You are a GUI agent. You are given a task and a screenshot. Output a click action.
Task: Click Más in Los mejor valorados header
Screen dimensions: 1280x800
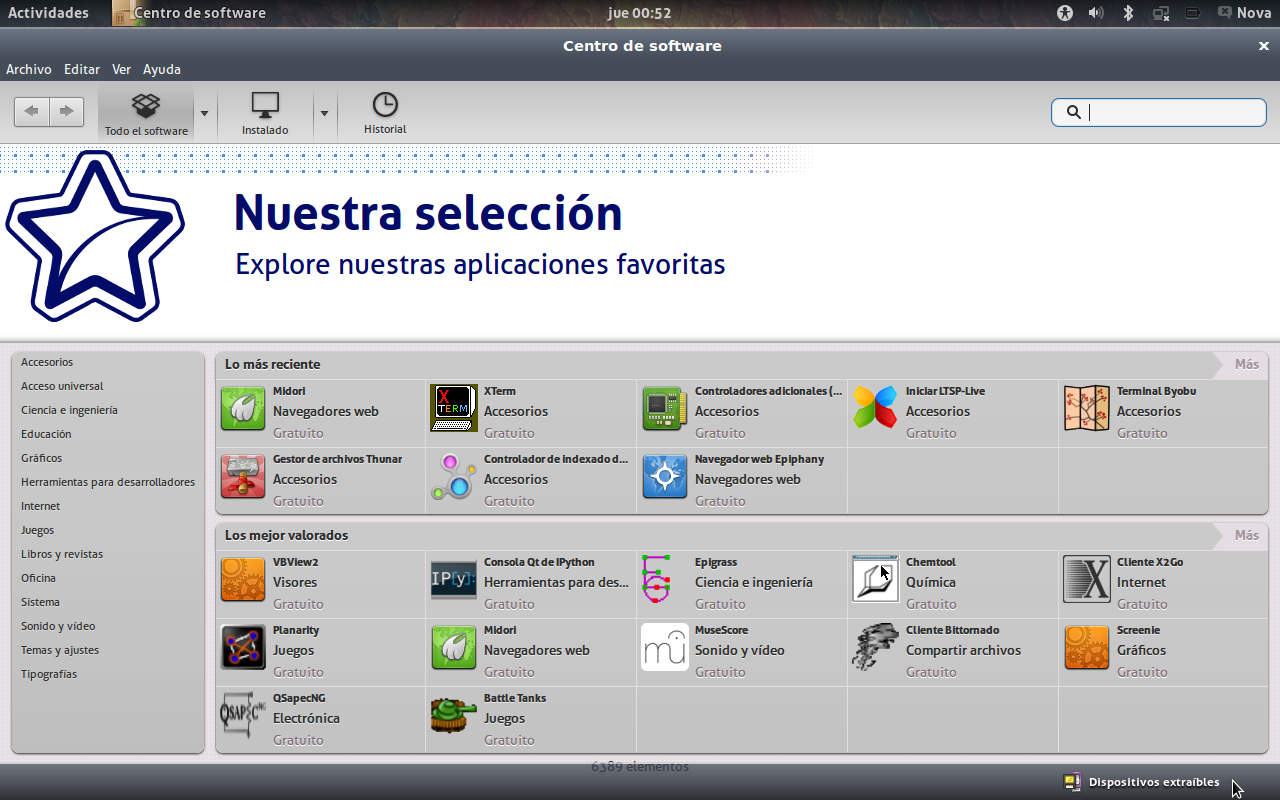pos(1246,535)
